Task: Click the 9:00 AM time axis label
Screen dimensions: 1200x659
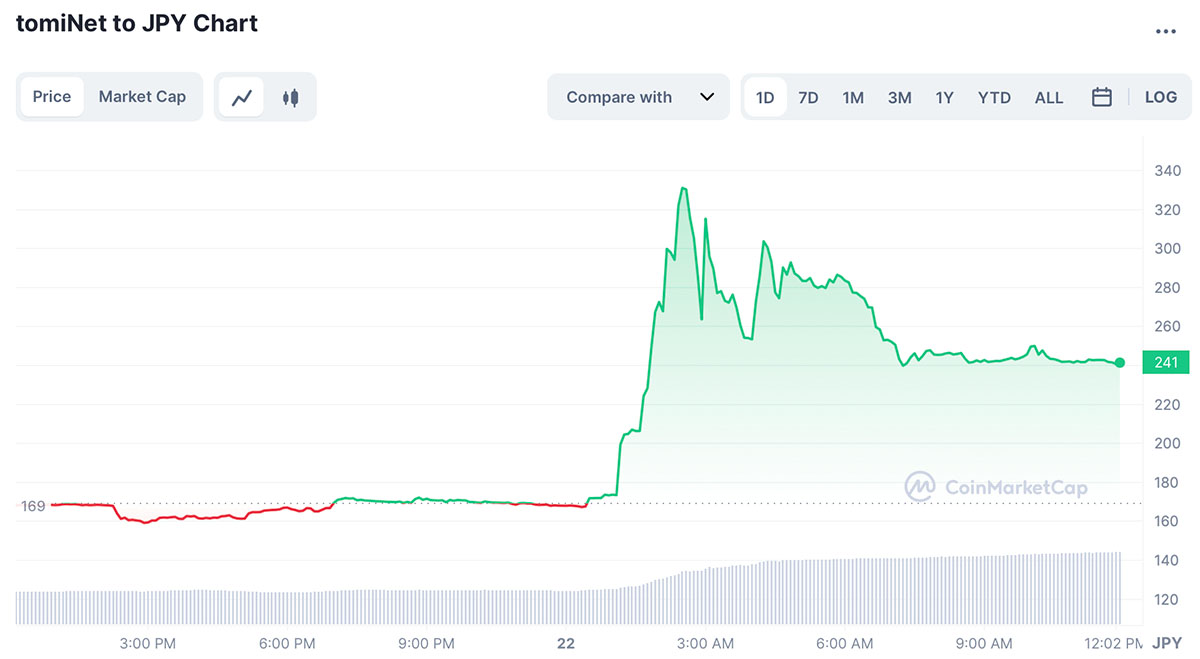Action: tap(985, 643)
